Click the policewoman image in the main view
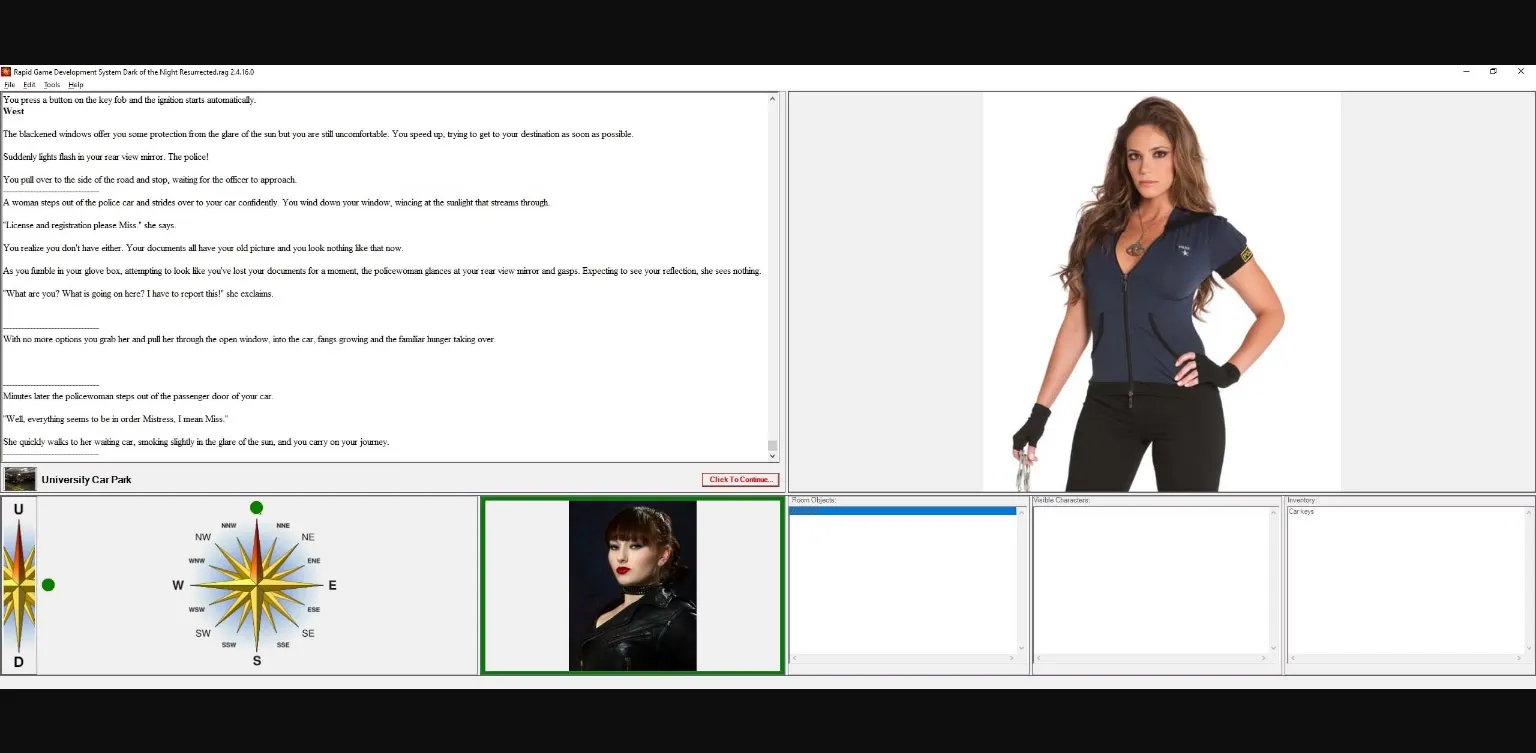1536x753 pixels. (x=1161, y=292)
